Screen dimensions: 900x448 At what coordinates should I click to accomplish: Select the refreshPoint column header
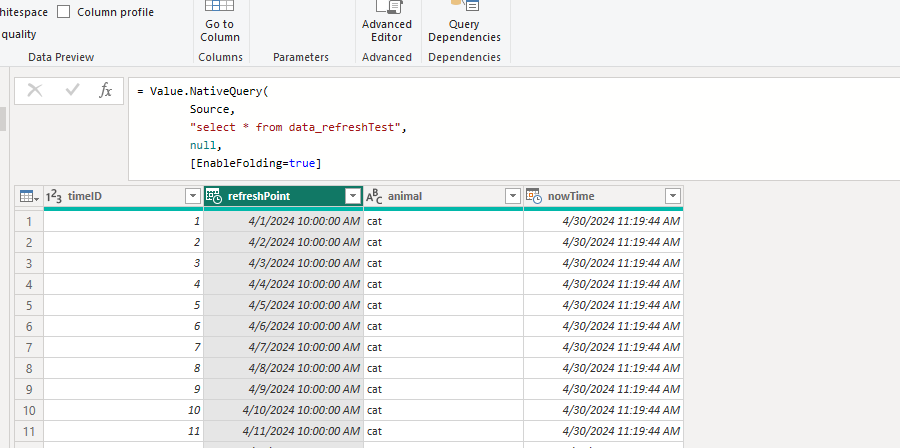[x=284, y=197]
